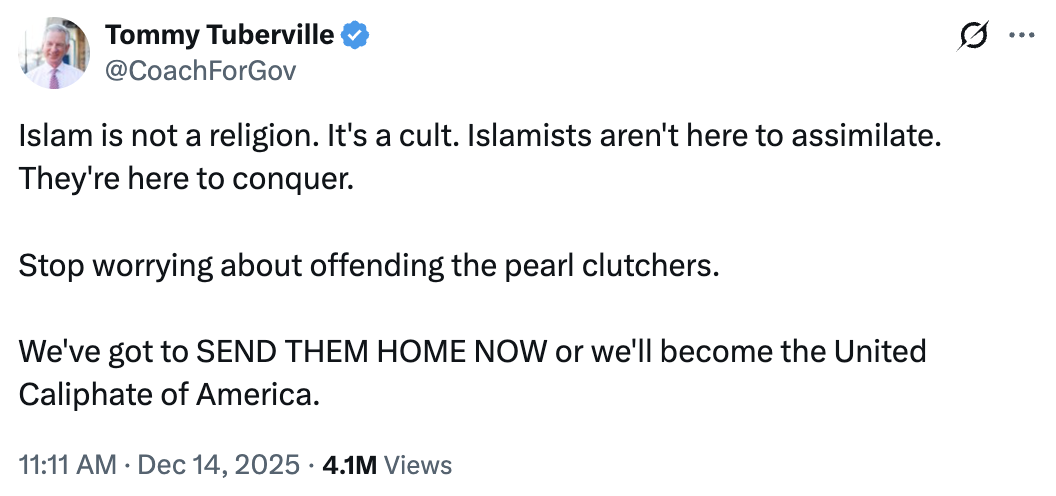1056x496 pixels.
Task: Click the line mentioning pearl clutchers
Action: (x=368, y=267)
